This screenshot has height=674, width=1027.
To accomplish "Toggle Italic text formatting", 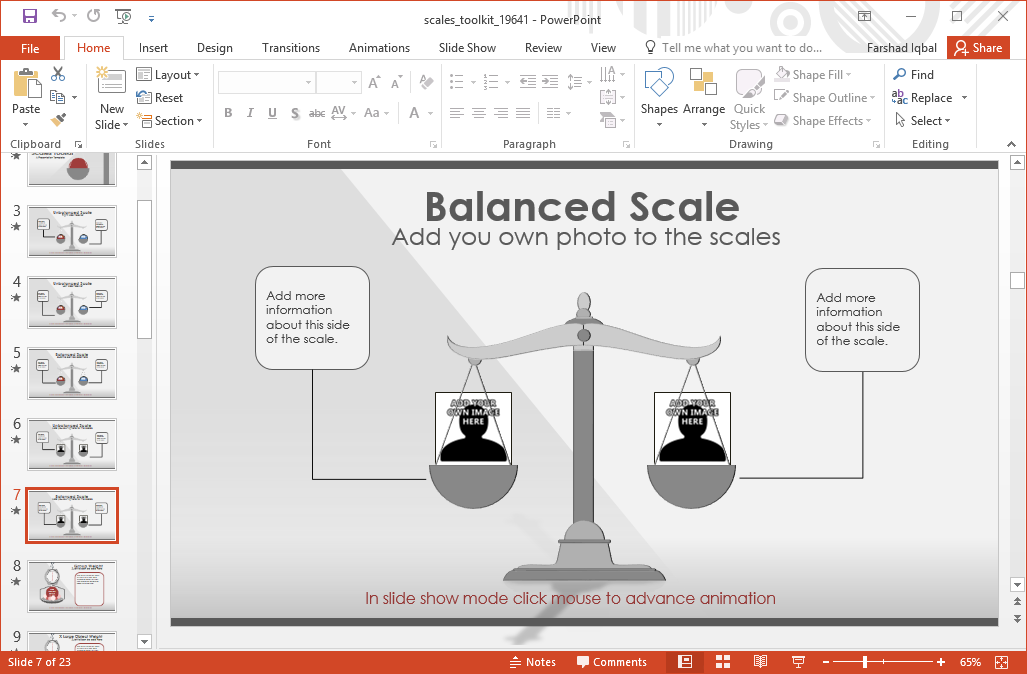I will [x=250, y=113].
